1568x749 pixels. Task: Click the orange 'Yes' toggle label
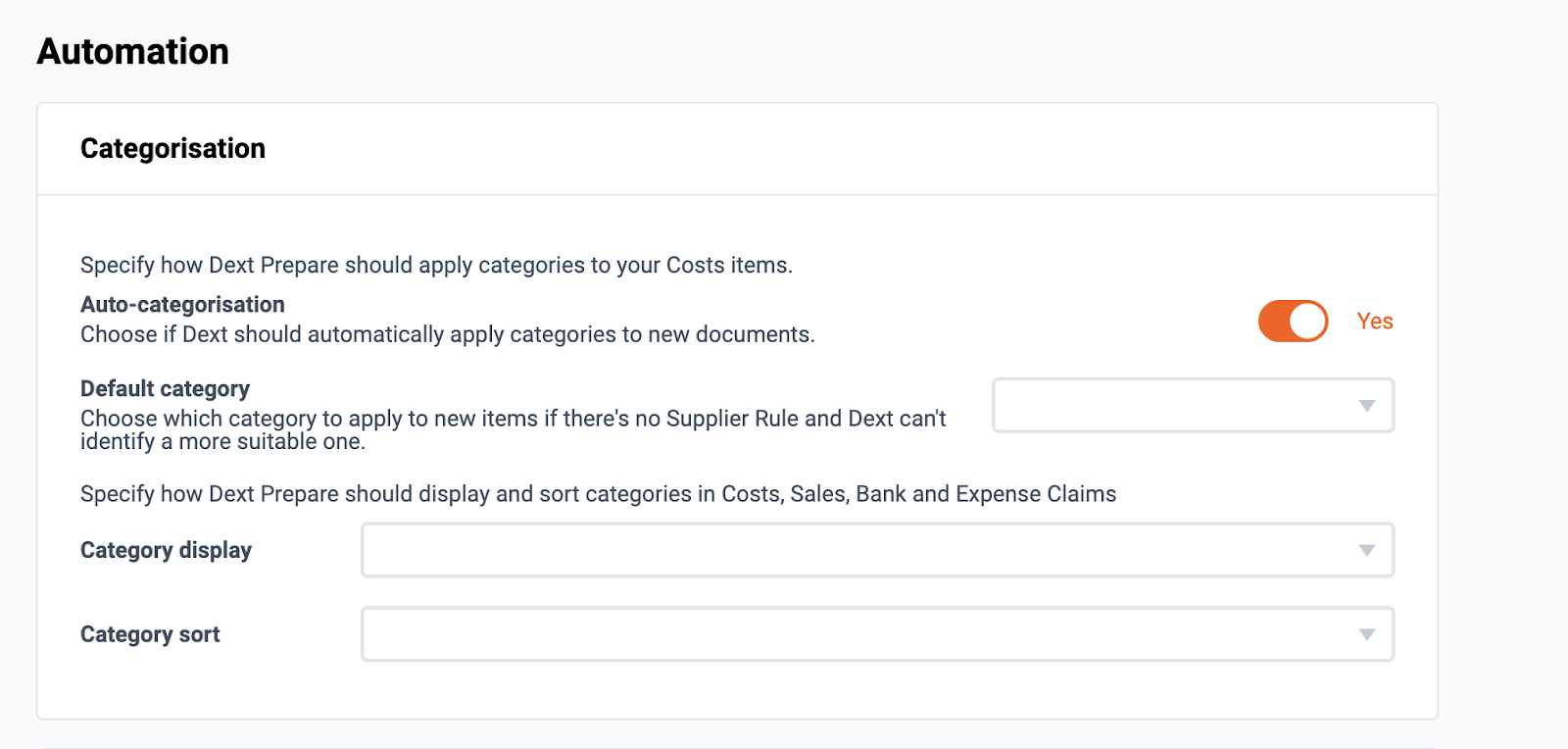pos(1375,322)
